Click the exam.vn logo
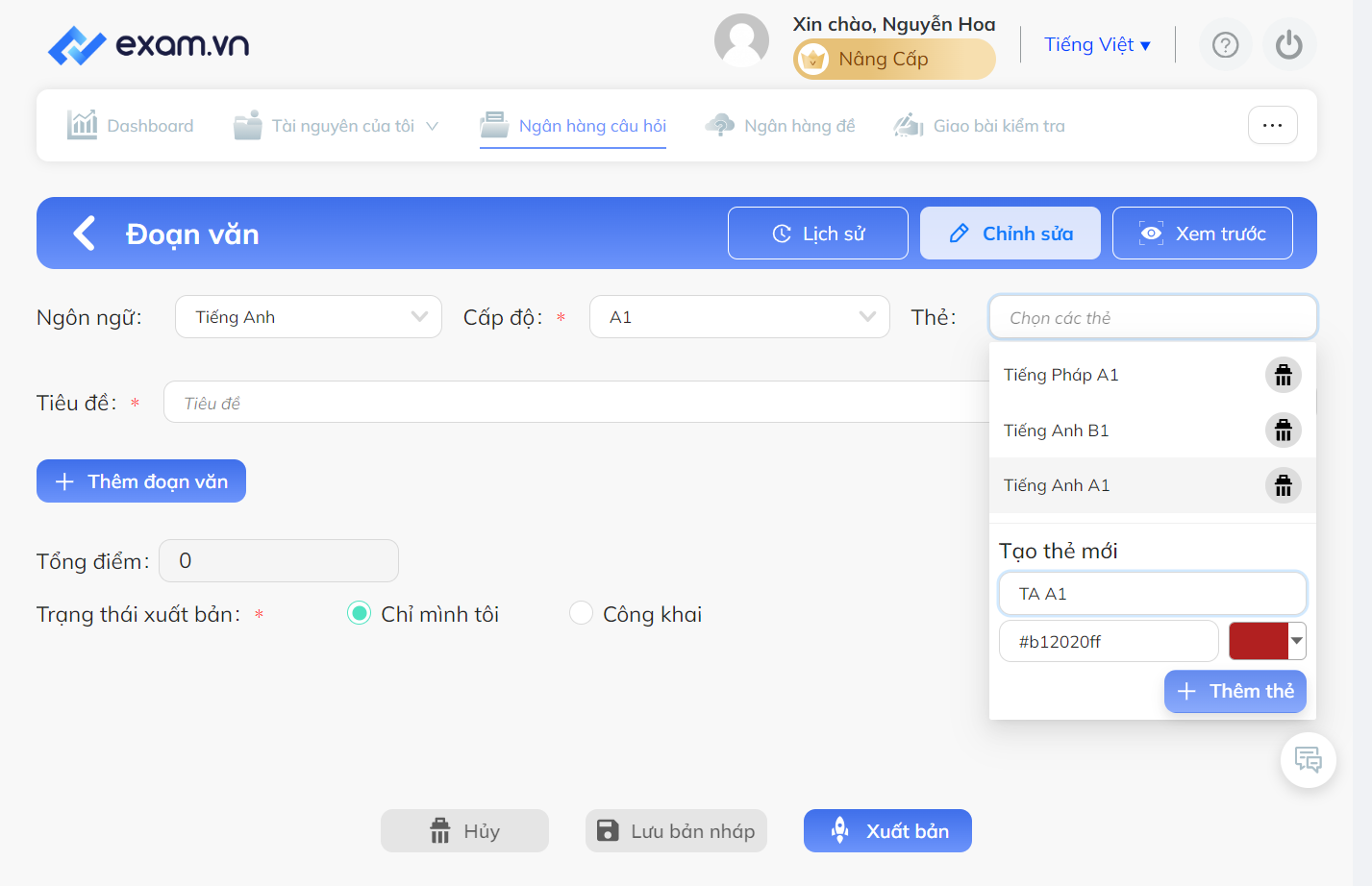Screen dimensions: 1372x886 [x=149, y=45]
